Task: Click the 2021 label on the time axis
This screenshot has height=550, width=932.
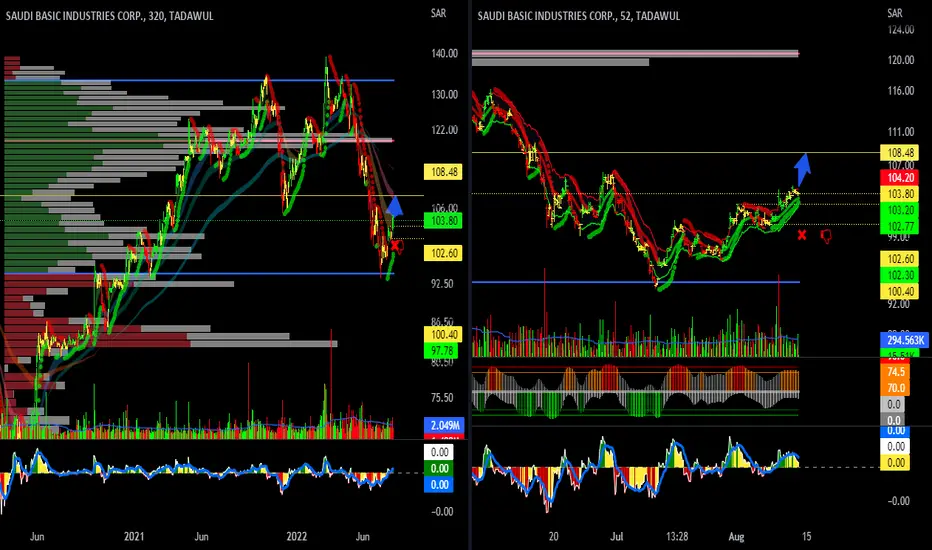Action: pos(134,536)
